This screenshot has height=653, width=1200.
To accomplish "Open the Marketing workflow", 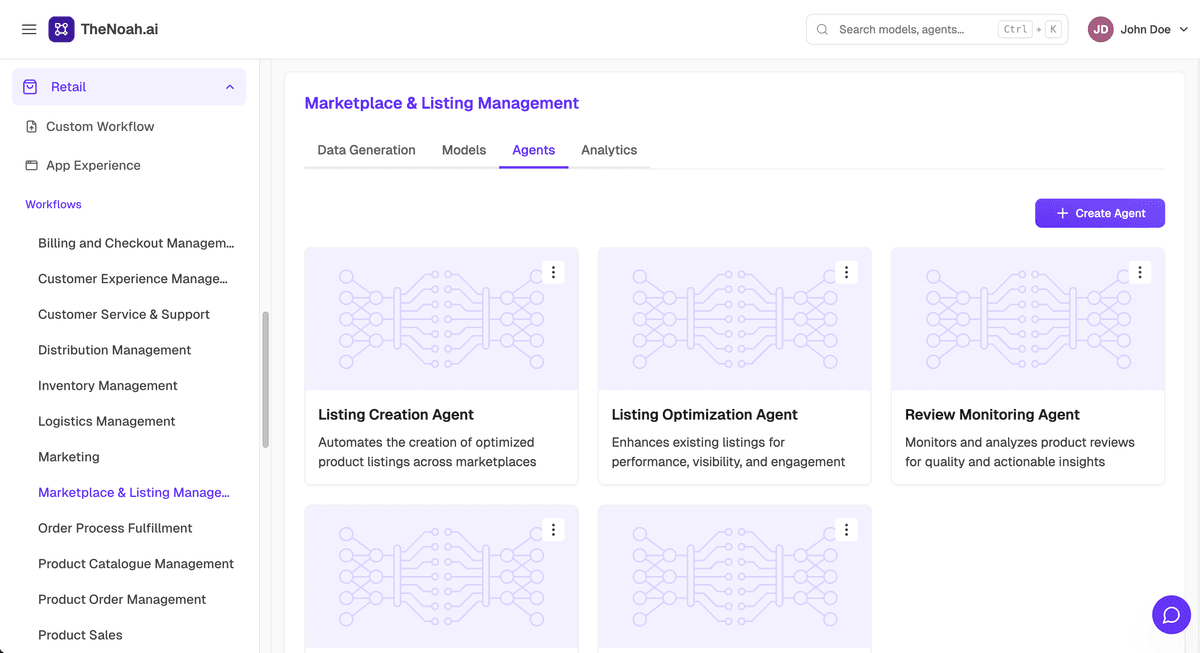I will point(69,457).
